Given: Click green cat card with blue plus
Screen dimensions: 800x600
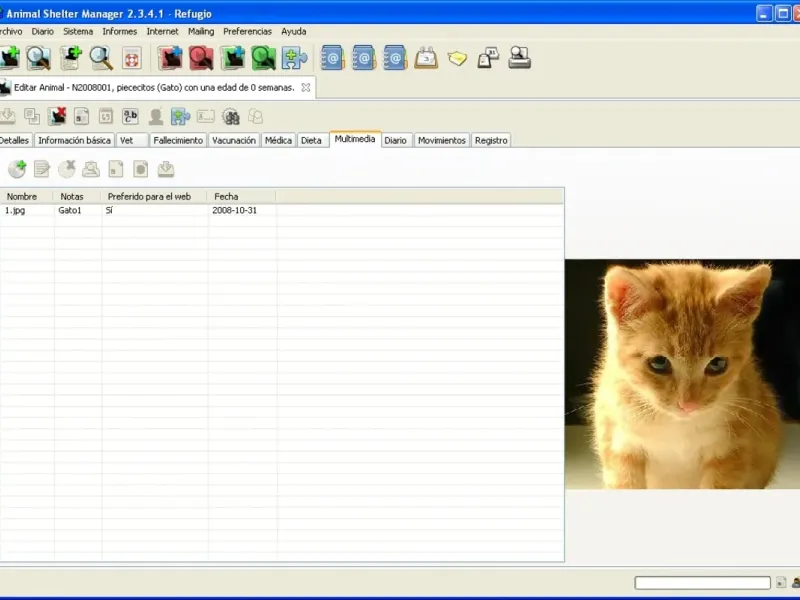Looking at the screenshot, I should (x=233, y=58).
